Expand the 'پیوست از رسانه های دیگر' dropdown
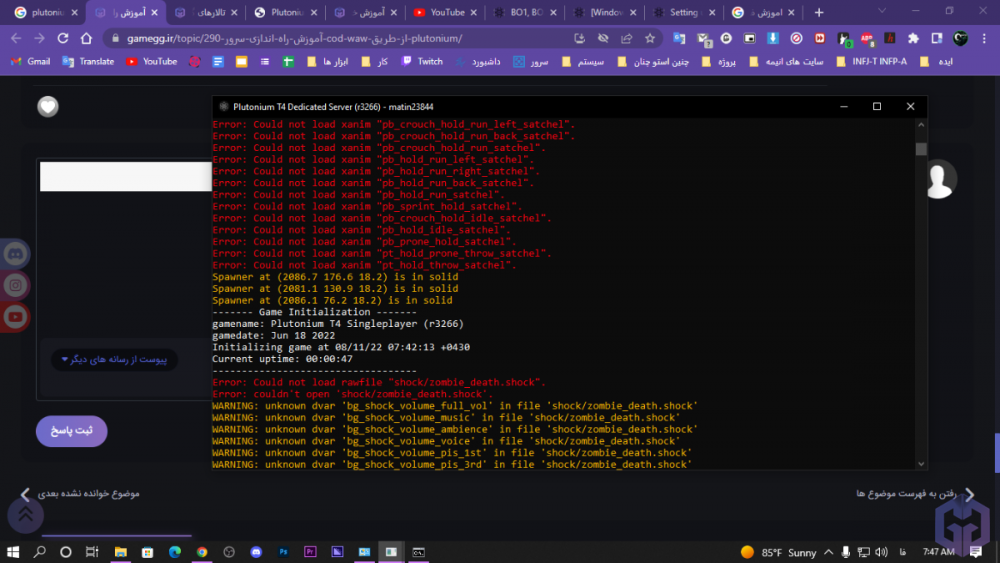Screen dimensions: 1000x563 click(x=114, y=359)
